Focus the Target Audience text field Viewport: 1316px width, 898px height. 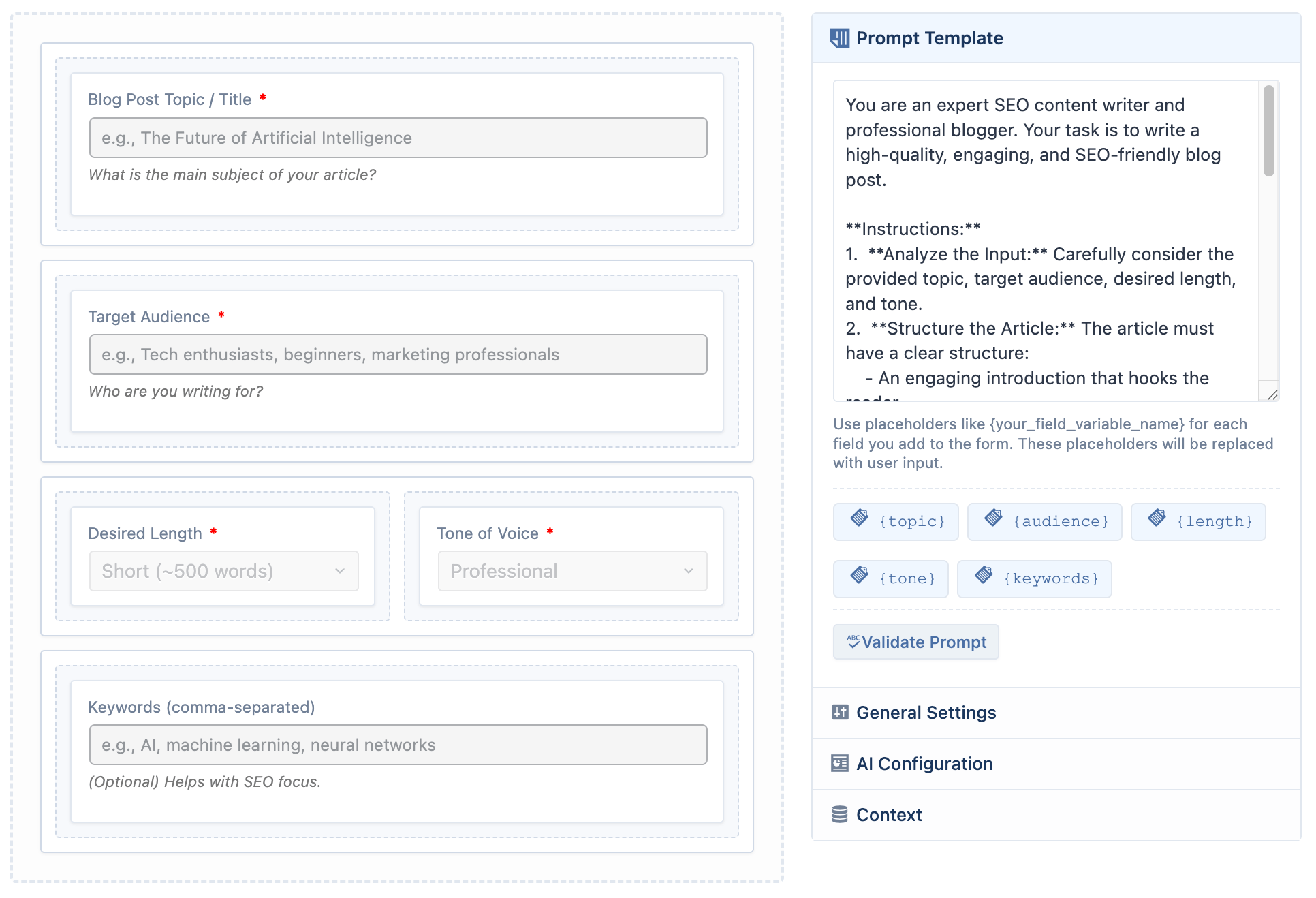[x=398, y=354]
